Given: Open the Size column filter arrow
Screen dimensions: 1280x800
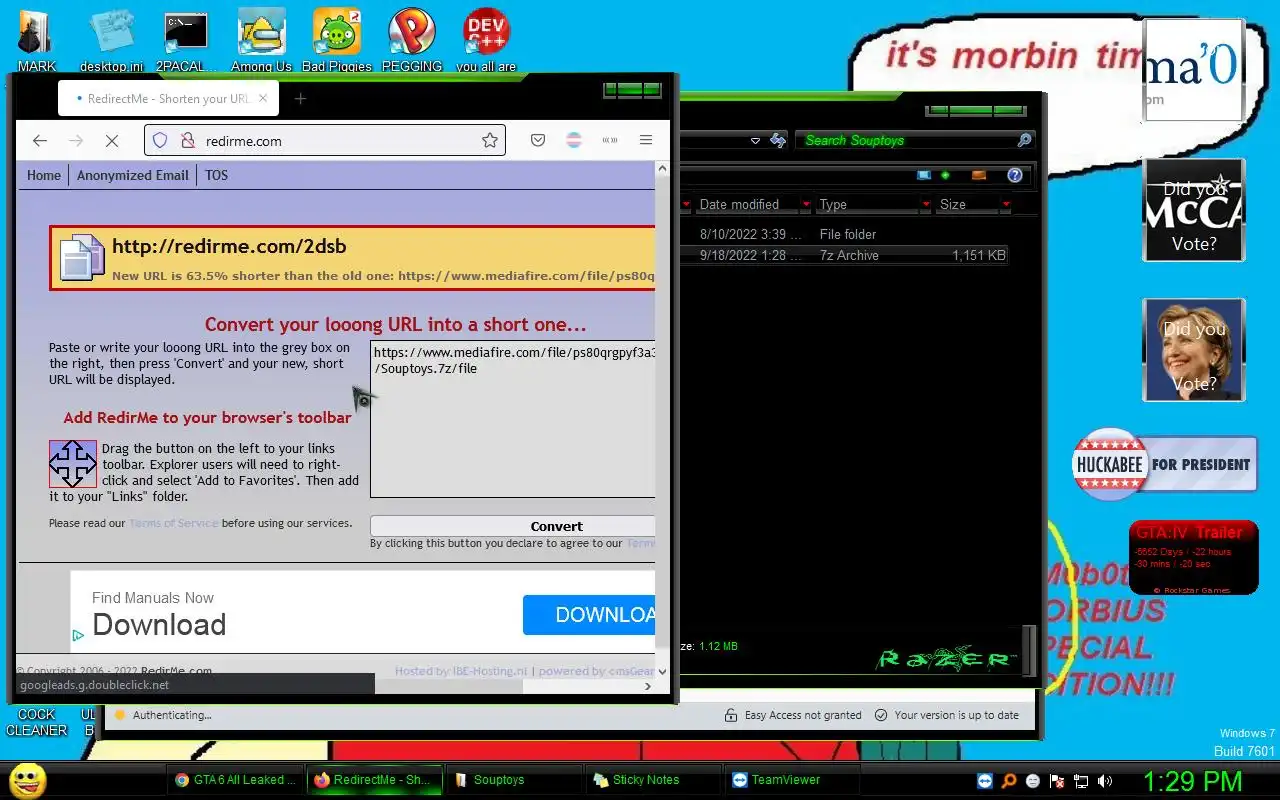Looking at the screenshot, I should tap(1005, 205).
